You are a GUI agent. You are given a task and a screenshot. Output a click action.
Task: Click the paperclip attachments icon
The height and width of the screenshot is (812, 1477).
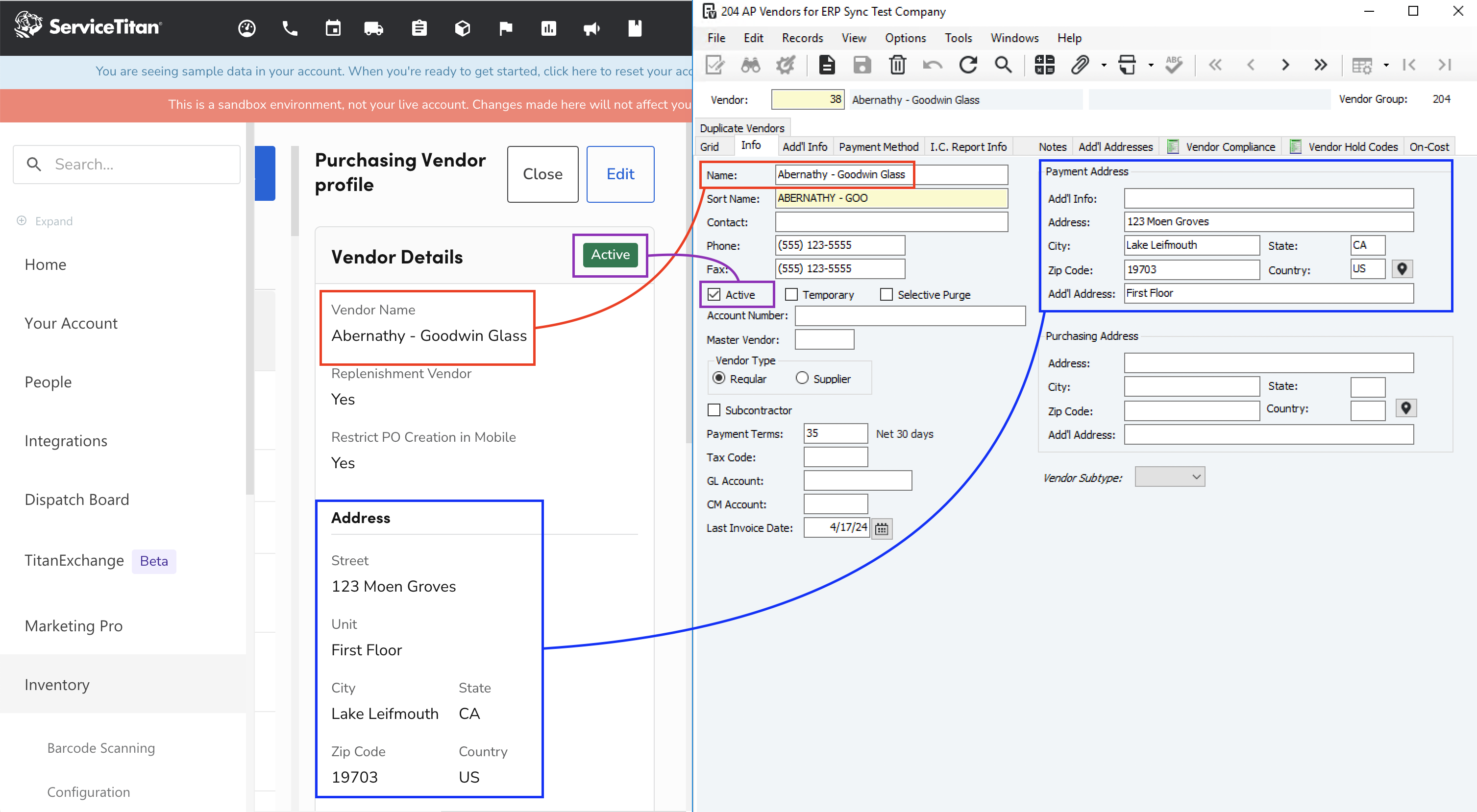[x=1080, y=65]
